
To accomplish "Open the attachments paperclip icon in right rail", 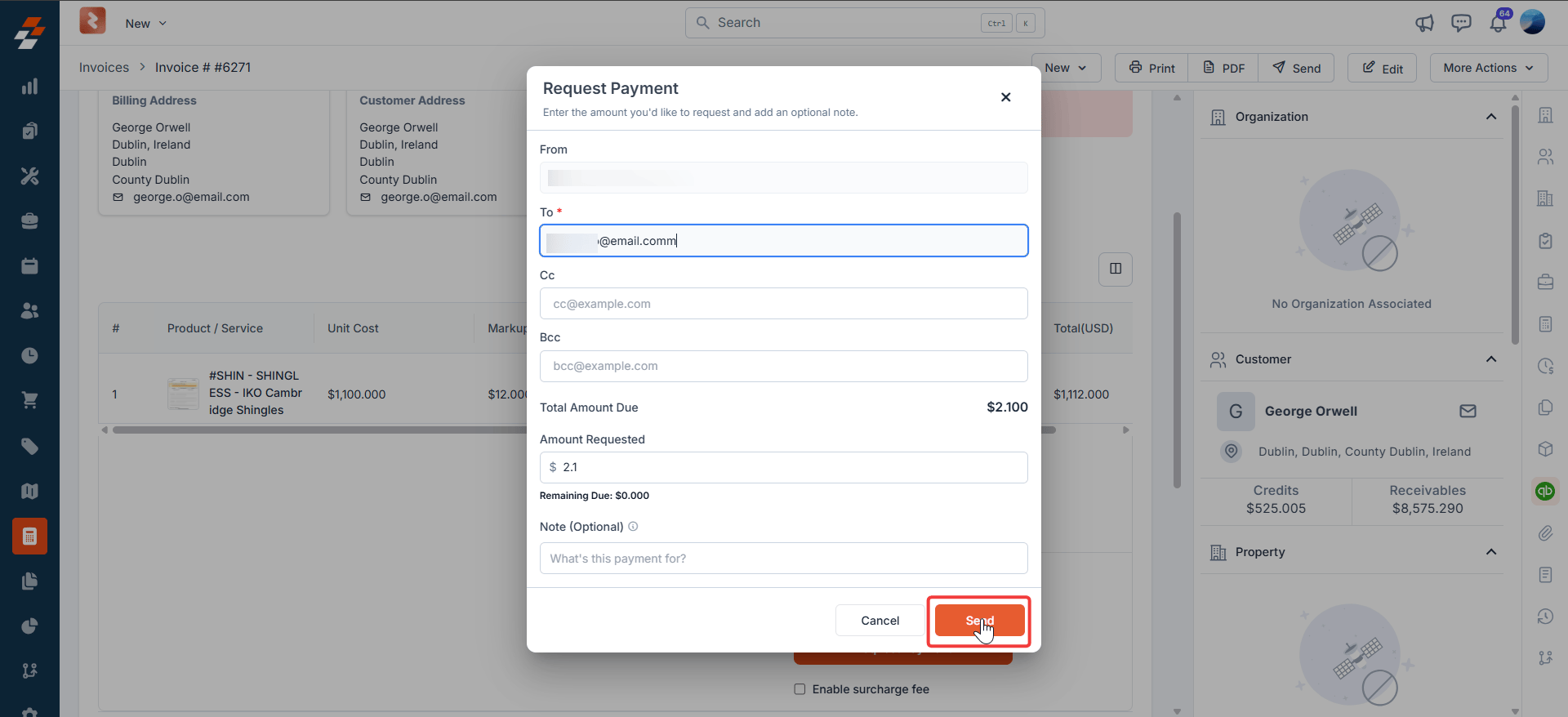I will click(1545, 533).
